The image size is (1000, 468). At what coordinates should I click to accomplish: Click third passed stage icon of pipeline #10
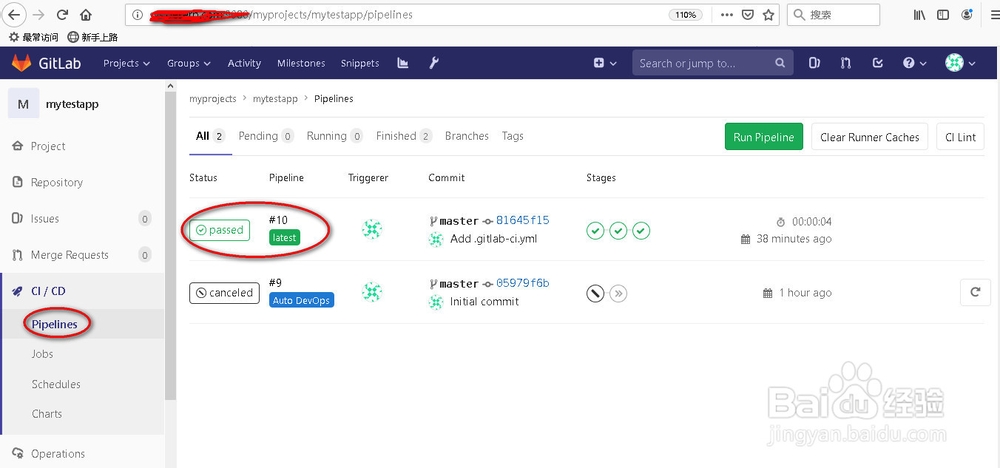tap(641, 230)
